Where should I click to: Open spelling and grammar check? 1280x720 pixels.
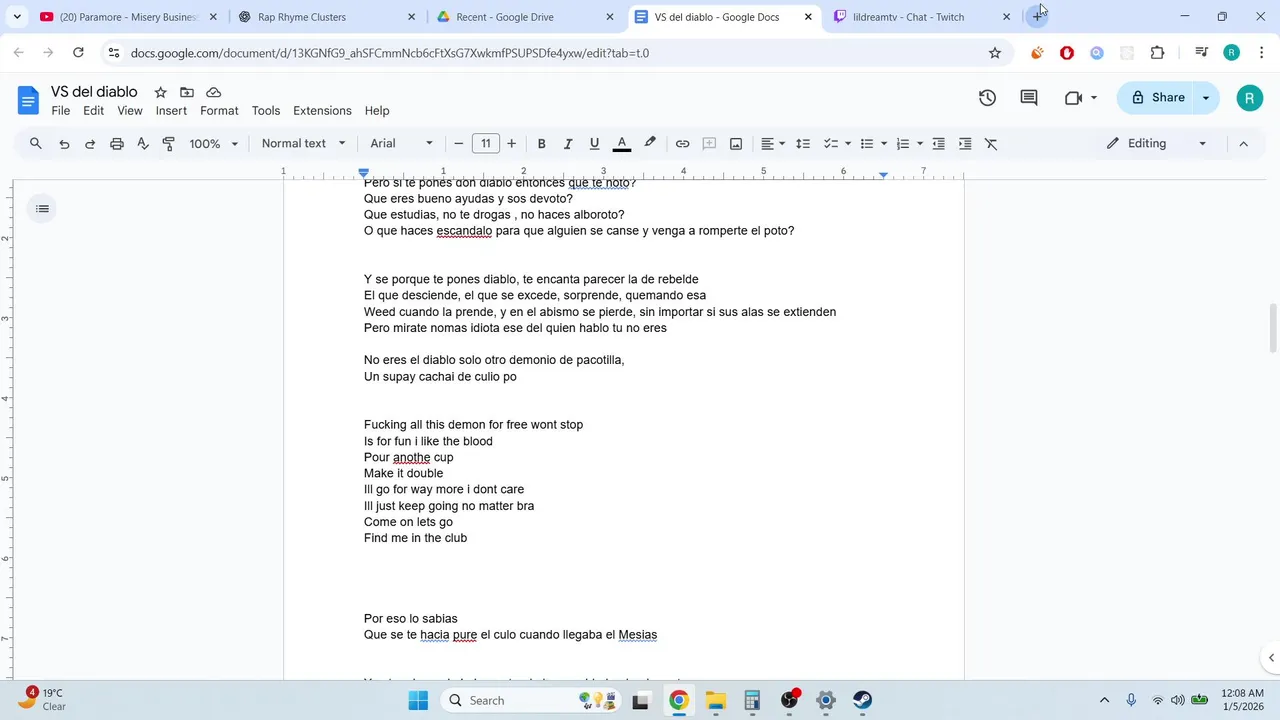(143, 144)
